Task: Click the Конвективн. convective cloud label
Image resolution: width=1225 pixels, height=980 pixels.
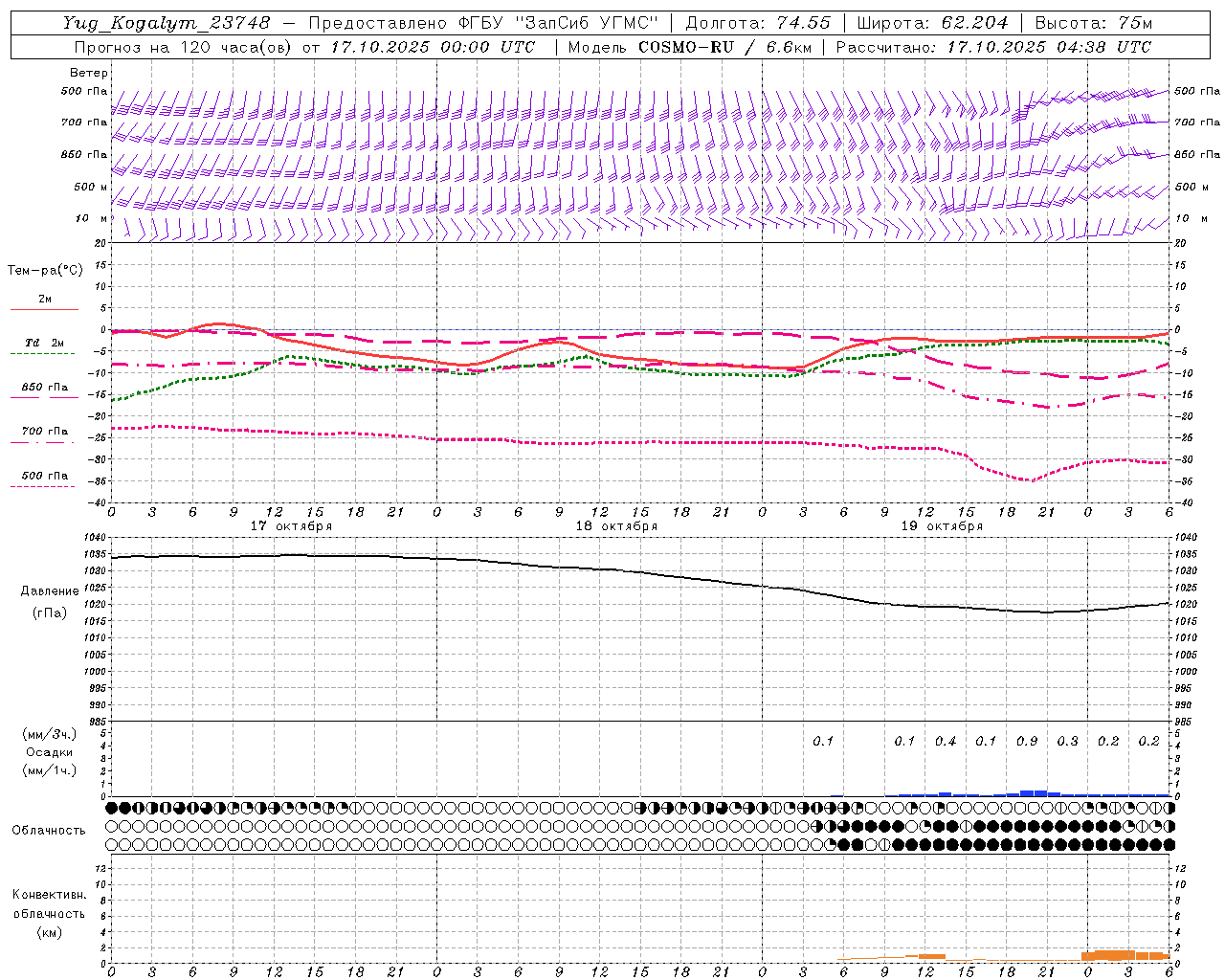Action: 50,895
